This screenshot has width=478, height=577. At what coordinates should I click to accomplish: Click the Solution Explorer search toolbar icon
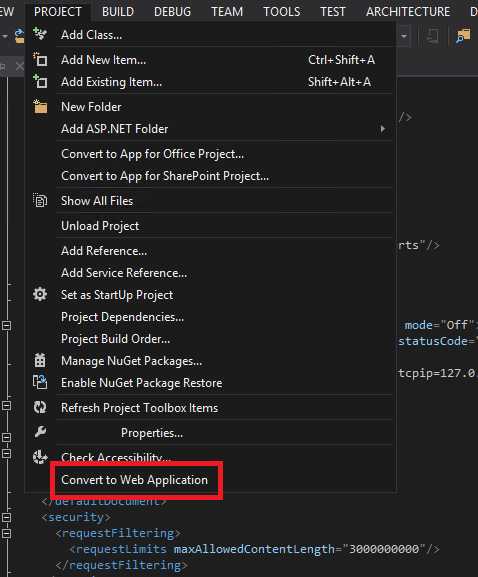[463, 36]
